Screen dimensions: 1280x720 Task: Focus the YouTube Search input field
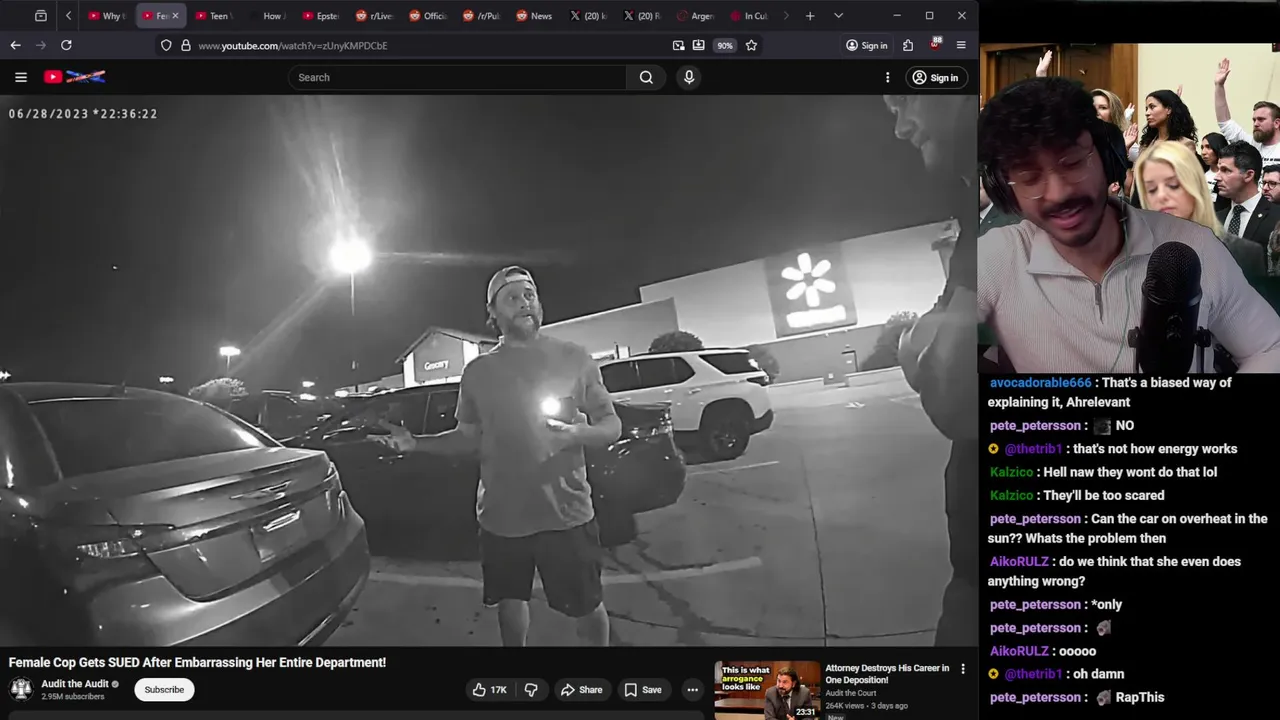[458, 77]
